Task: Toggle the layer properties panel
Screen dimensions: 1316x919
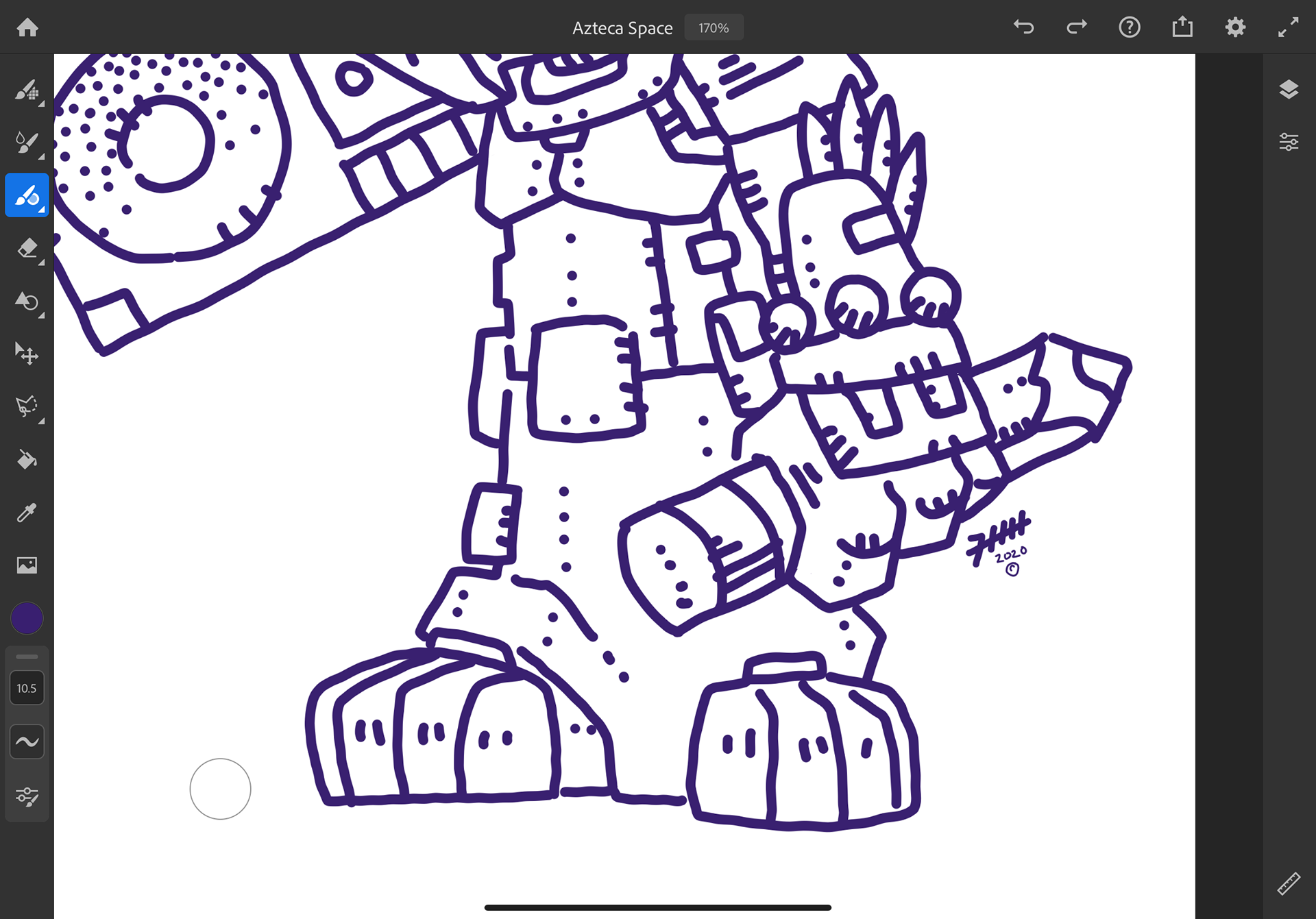Action: coord(1289,142)
